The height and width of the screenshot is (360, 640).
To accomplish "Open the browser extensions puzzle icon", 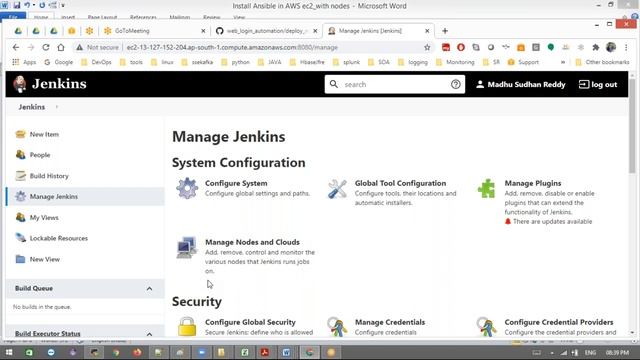I will pos(596,47).
